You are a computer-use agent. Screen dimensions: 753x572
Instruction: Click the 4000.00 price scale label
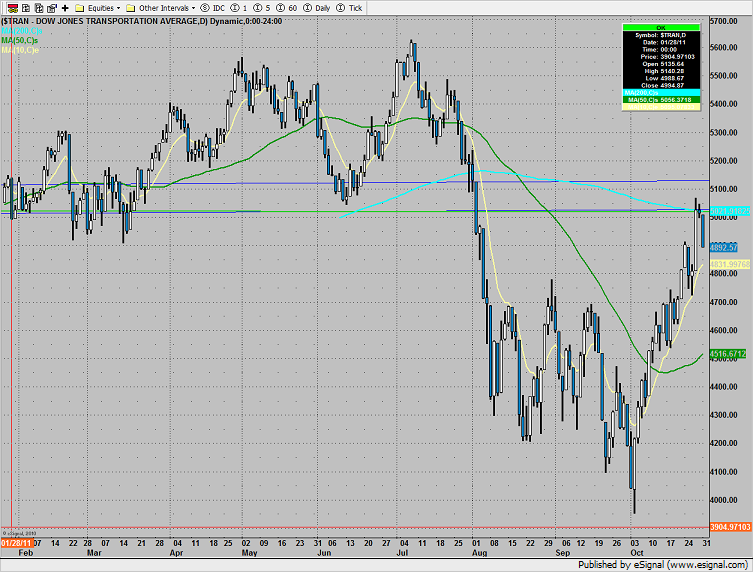724,500
